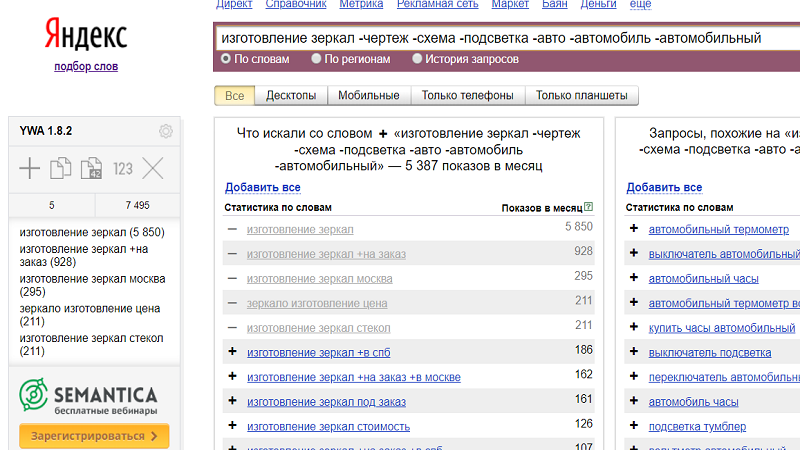
Task: Open the 'автомобильный часы' query link
Action: pos(704,279)
